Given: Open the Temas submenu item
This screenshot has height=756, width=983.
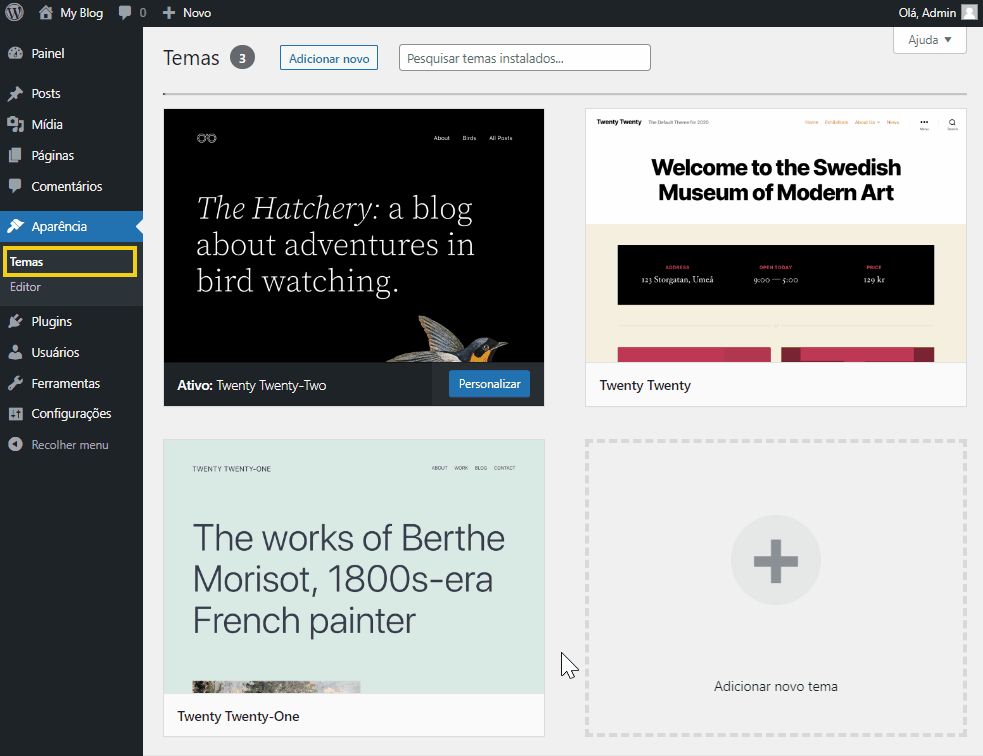Looking at the screenshot, I should (x=70, y=262).
